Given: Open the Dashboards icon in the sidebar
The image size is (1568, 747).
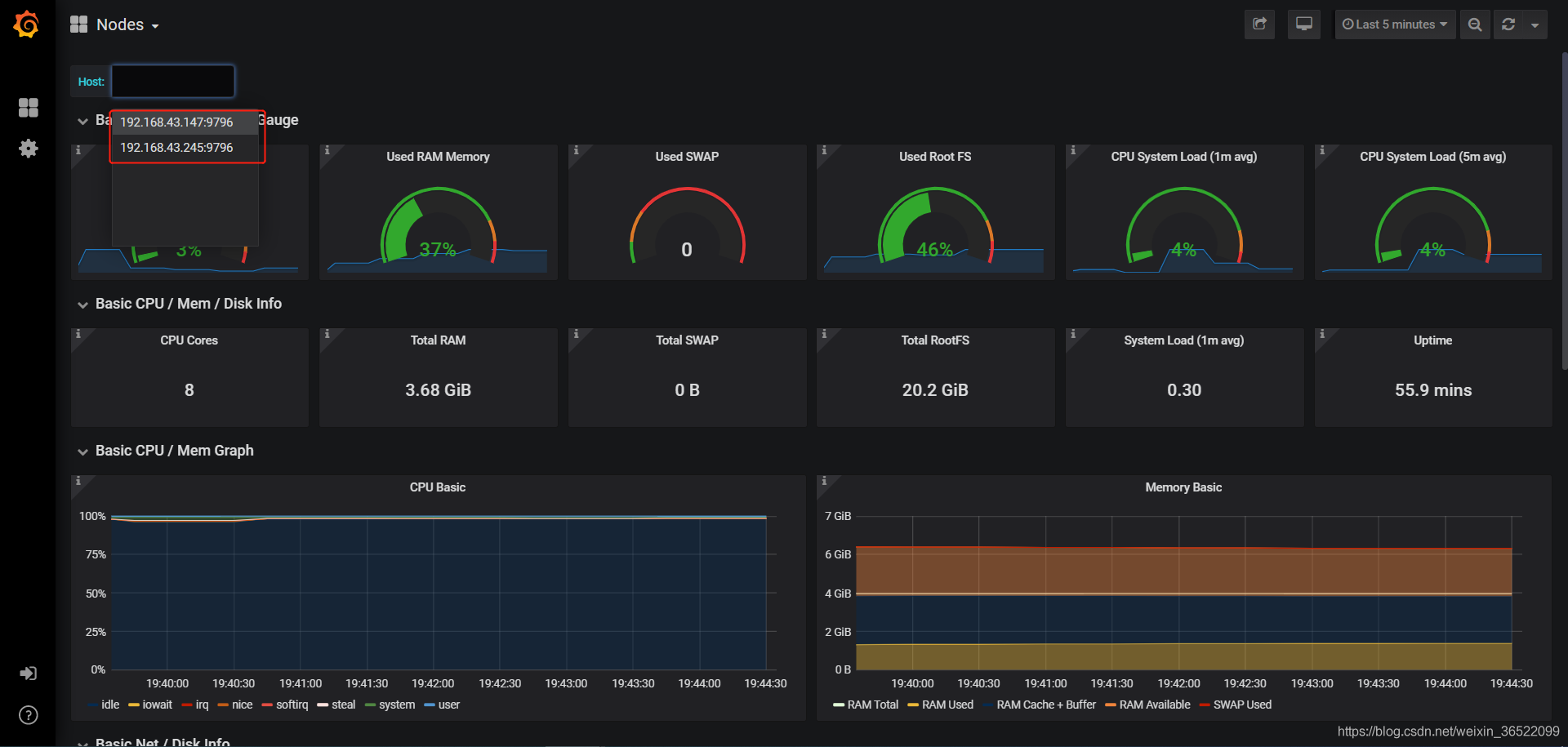Looking at the screenshot, I should point(29,108).
